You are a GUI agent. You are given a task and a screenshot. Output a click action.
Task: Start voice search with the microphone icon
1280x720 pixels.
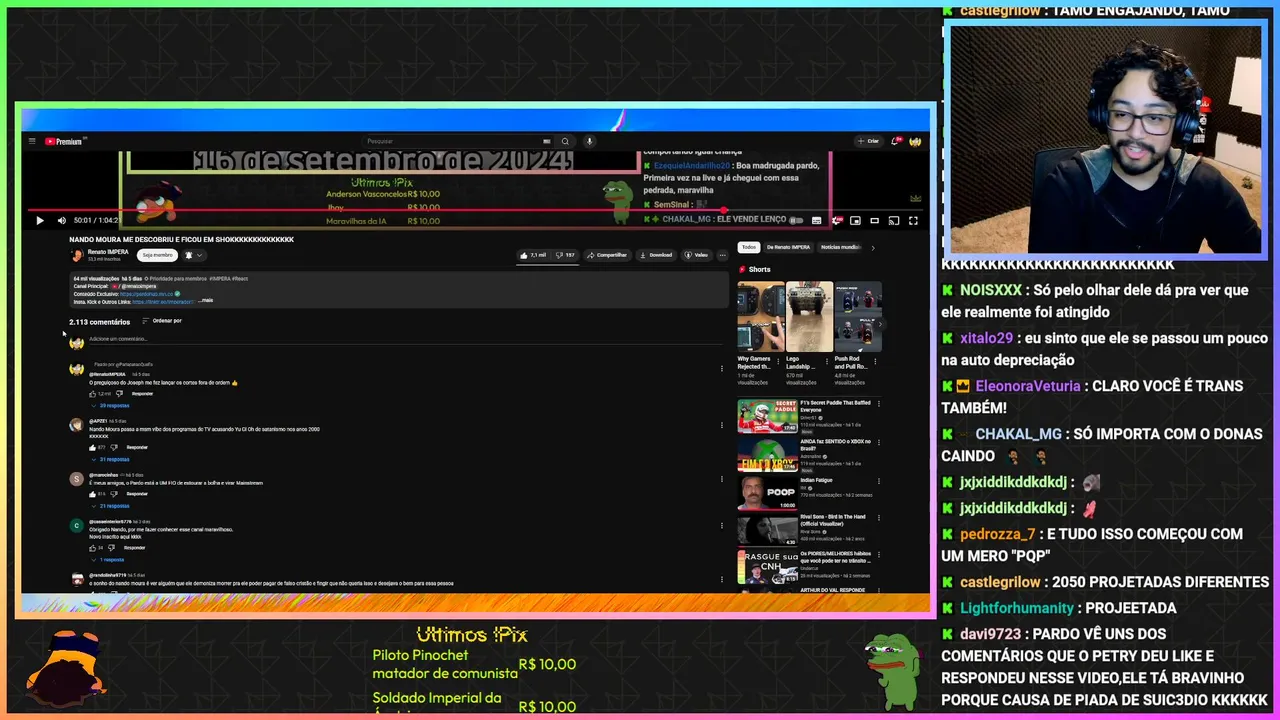(589, 141)
